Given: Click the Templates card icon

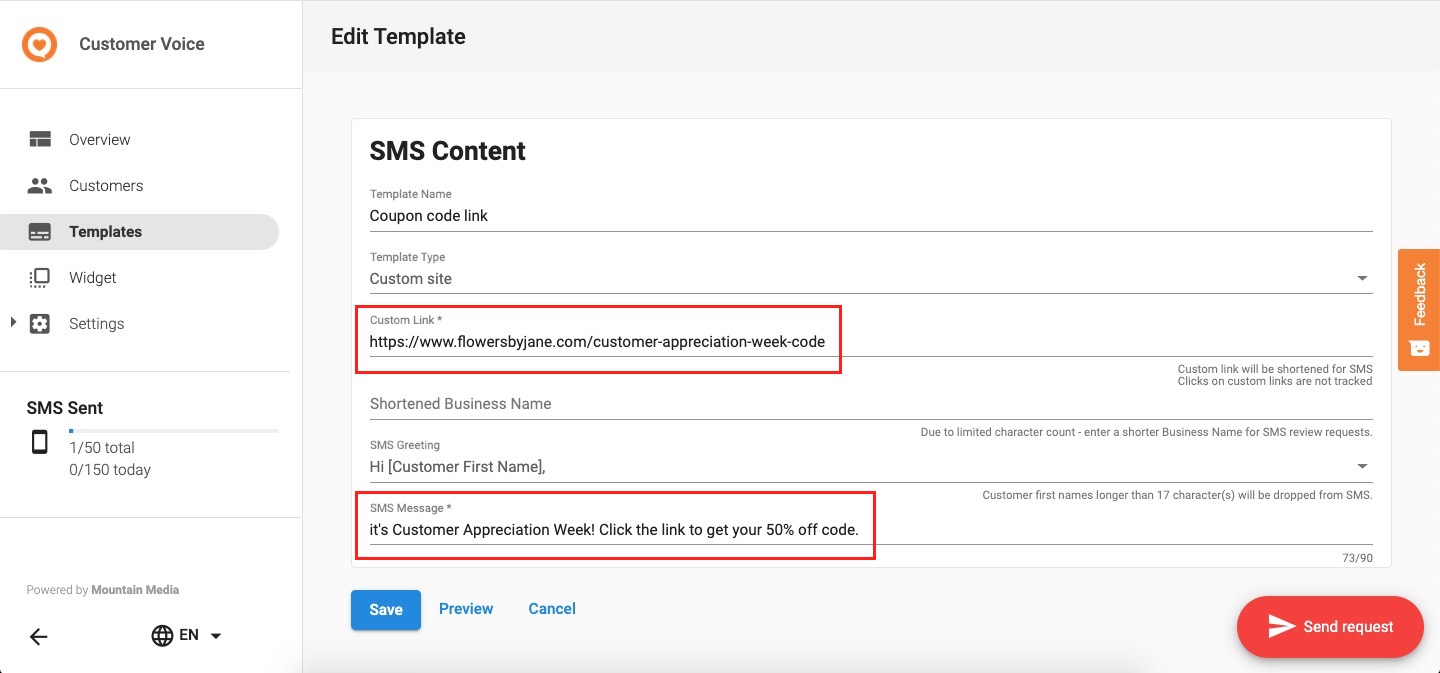Looking at the screenshot, I should tap(40, 232).
